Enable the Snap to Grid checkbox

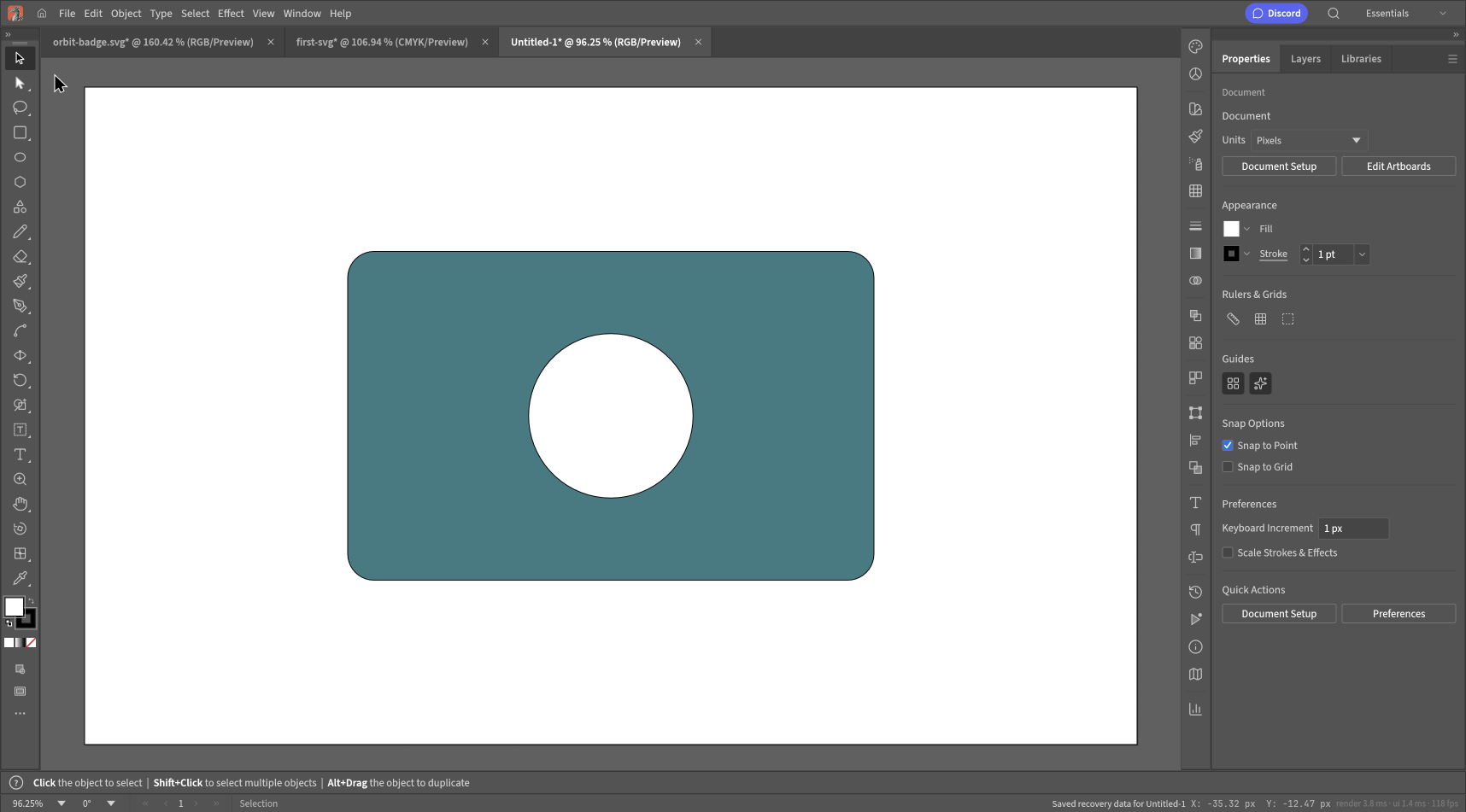click(1228, 467)
